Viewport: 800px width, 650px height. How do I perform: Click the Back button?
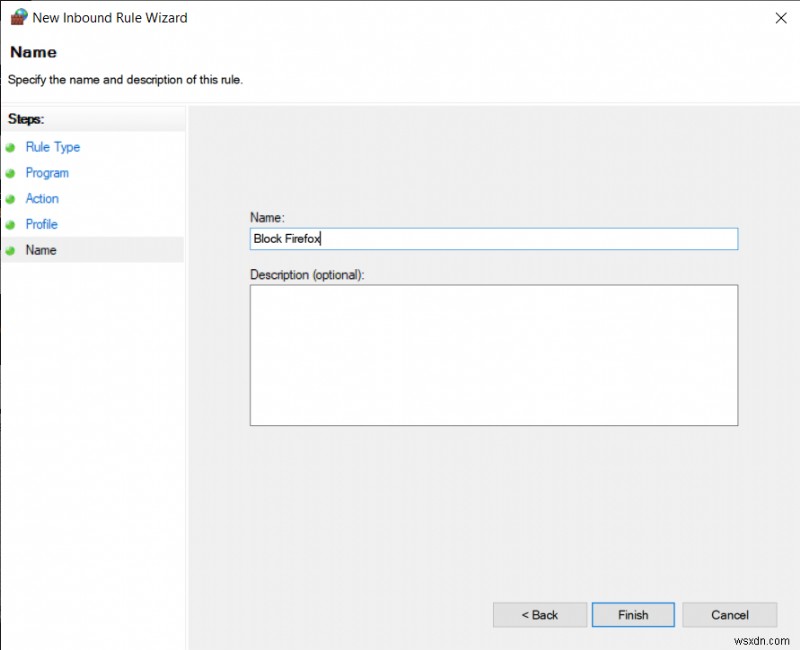pos(539,615)
